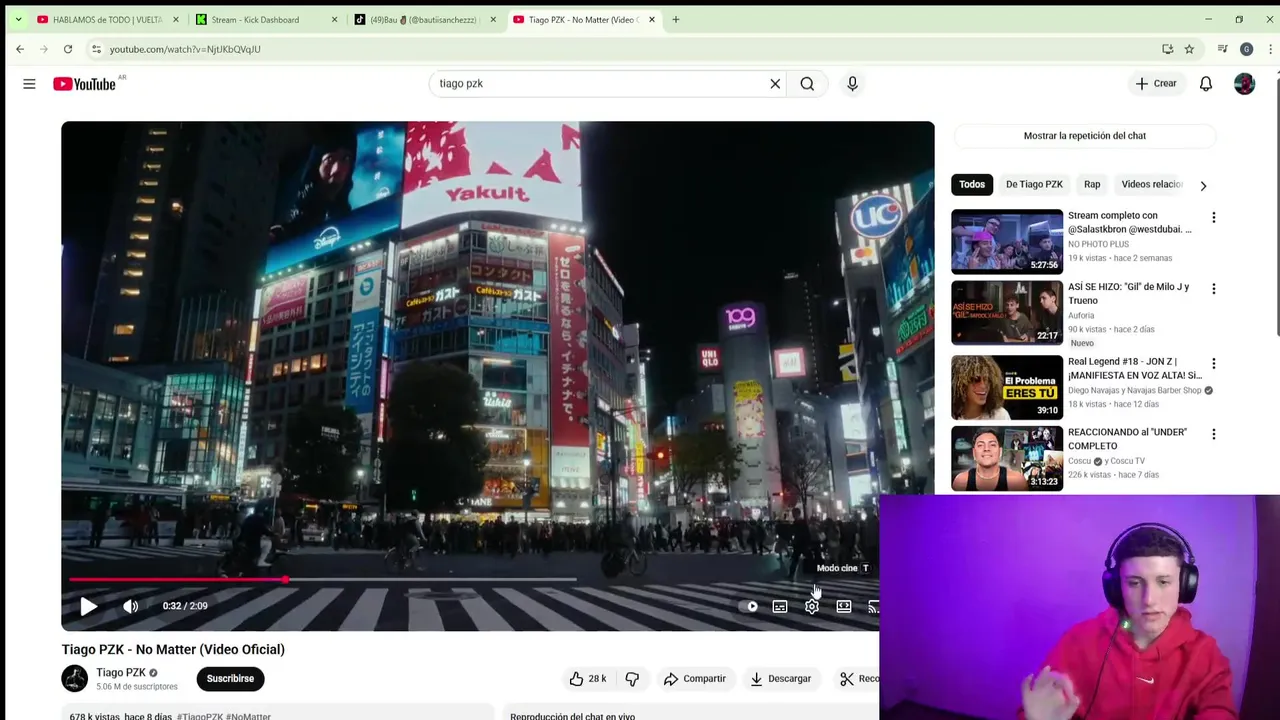The height and width of the screenshot is (720, 1280).
Task: Bookmark this page with the star
Action: (x=1189, y=49)
